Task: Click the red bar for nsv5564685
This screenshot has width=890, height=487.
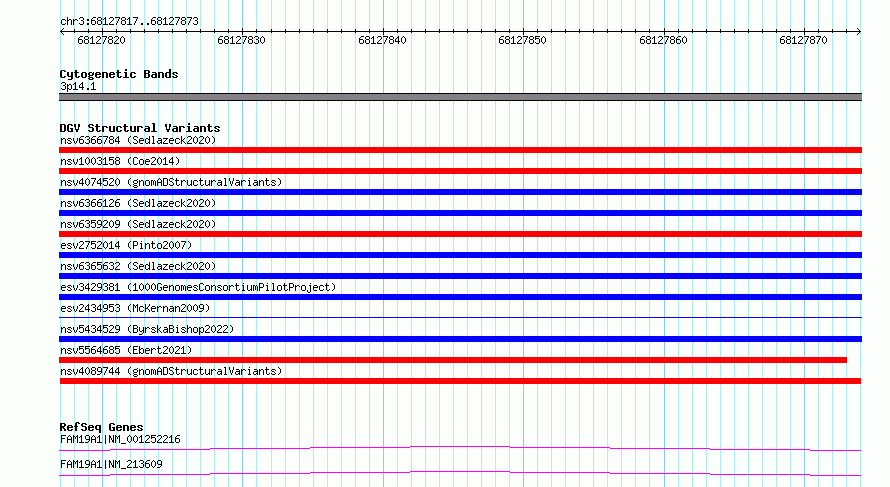Action: click(x=453, y=360)
